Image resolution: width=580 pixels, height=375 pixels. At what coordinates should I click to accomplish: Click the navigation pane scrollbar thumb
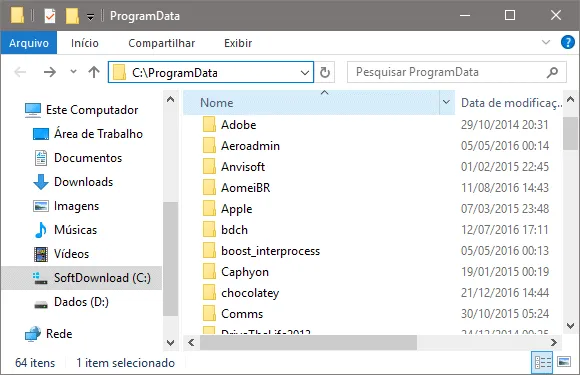coord(171,259)
